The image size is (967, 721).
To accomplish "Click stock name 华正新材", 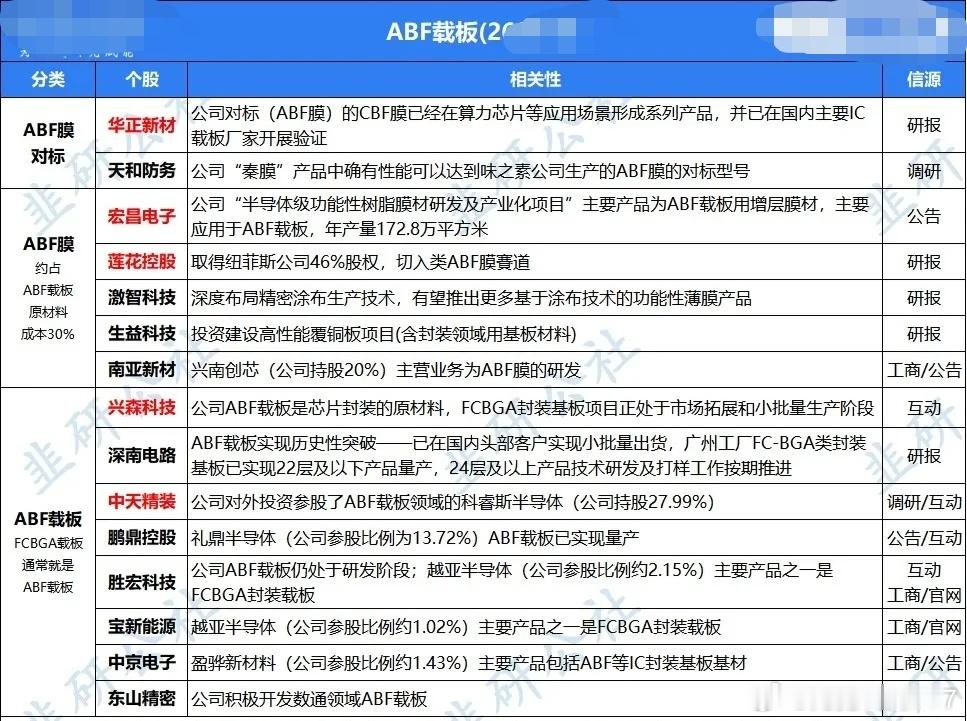I will 142,125.
